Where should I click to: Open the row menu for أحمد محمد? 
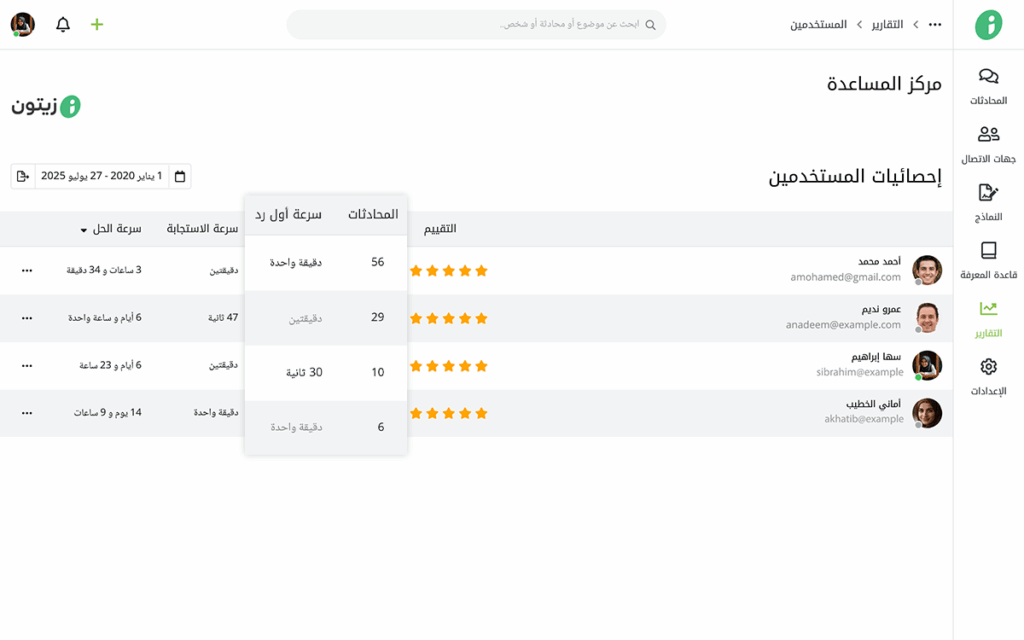point(27,270)
